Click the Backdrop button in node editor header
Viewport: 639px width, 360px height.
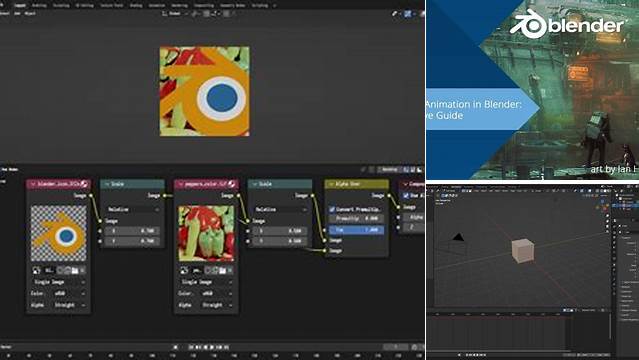(389, 169)
